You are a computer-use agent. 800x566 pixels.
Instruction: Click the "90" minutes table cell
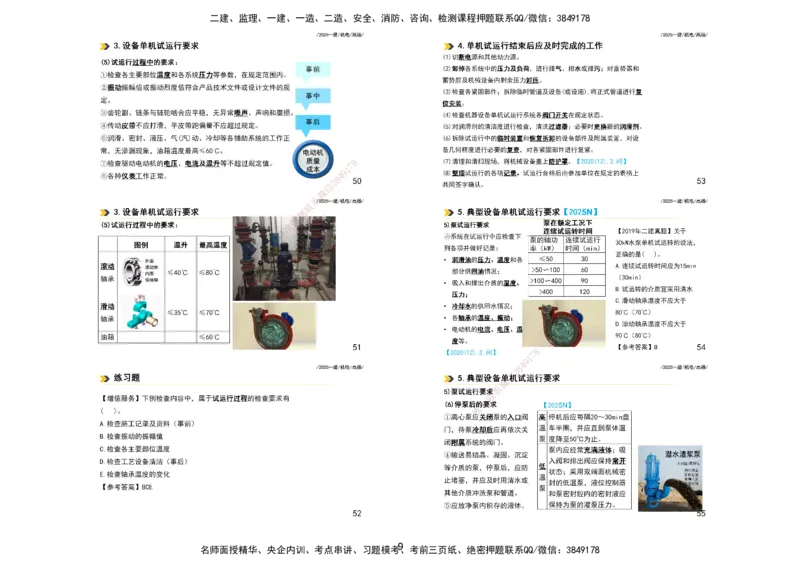(584, 281)
